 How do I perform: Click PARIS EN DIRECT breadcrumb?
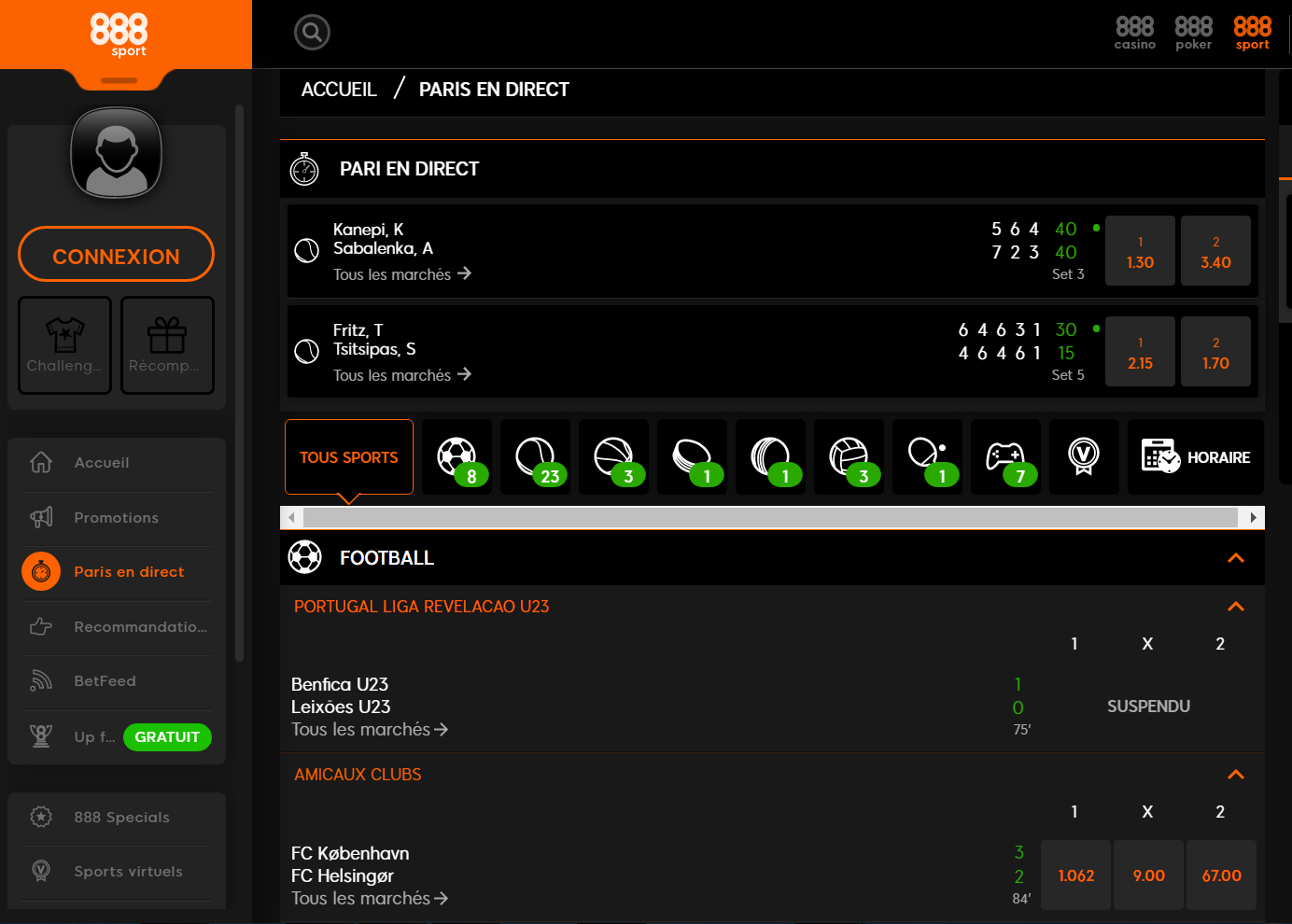494,90
